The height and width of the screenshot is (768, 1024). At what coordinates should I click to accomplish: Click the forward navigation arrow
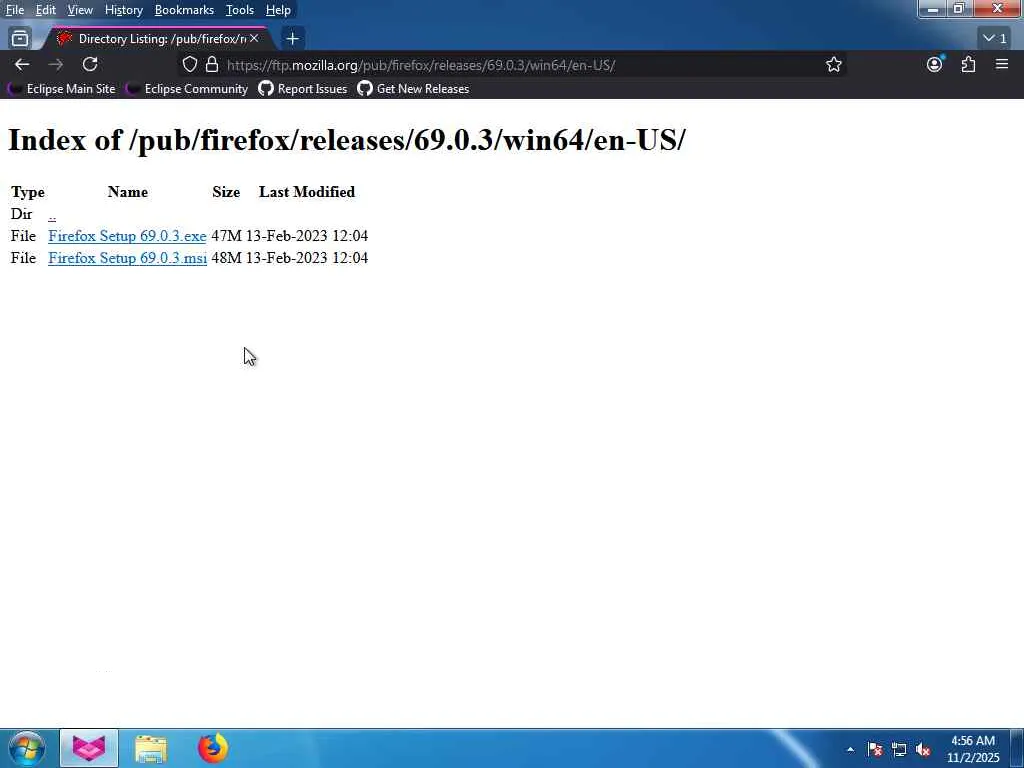[x=56, y=64]
